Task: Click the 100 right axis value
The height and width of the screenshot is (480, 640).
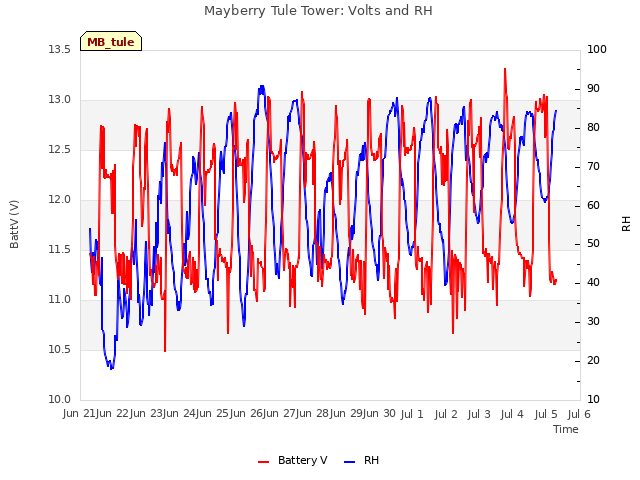Action: click(597, 50)
